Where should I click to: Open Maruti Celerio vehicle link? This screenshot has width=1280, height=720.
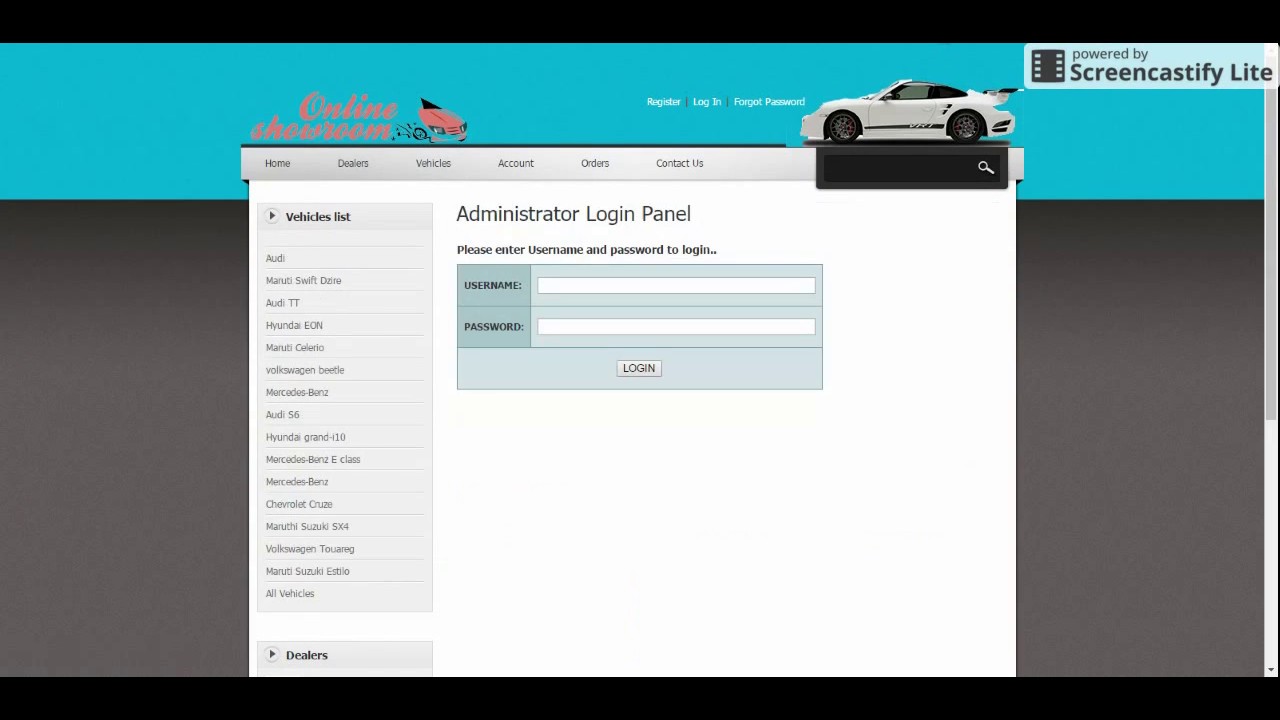click(x=295, y=348)
